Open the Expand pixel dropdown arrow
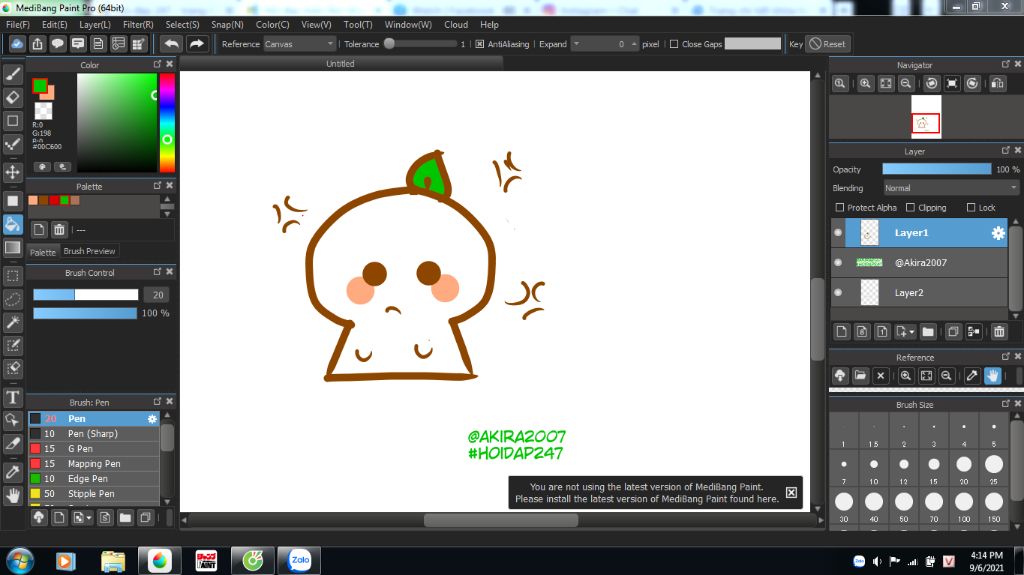 coord(576,44)
